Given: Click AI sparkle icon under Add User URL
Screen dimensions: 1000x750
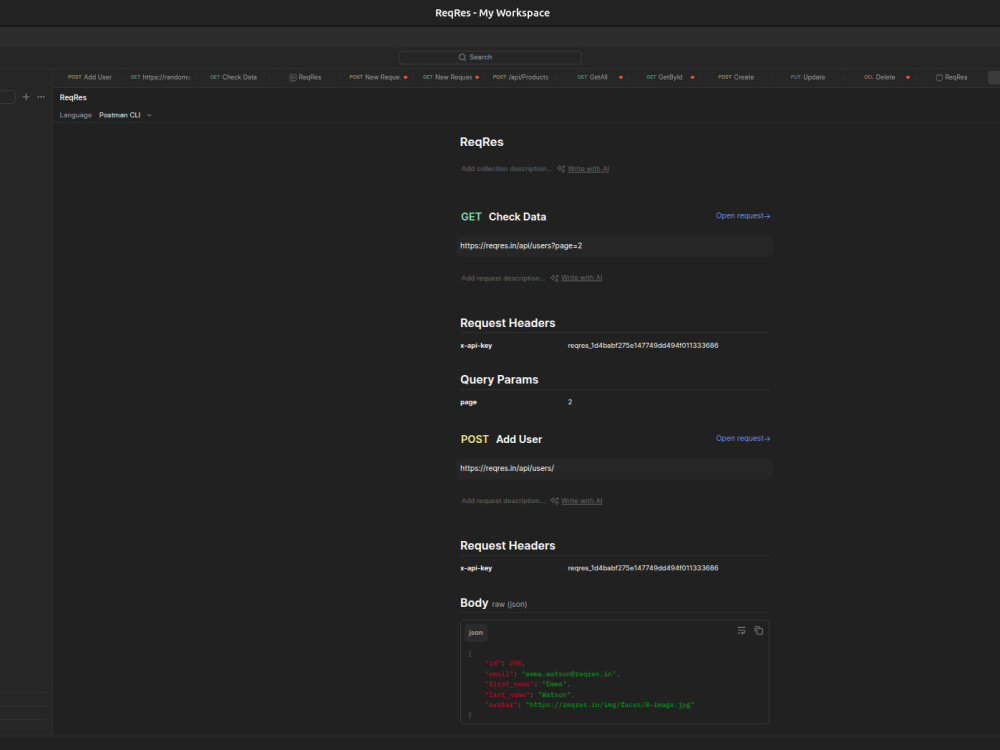Looking at the screenshot, I should coord(555,501).
